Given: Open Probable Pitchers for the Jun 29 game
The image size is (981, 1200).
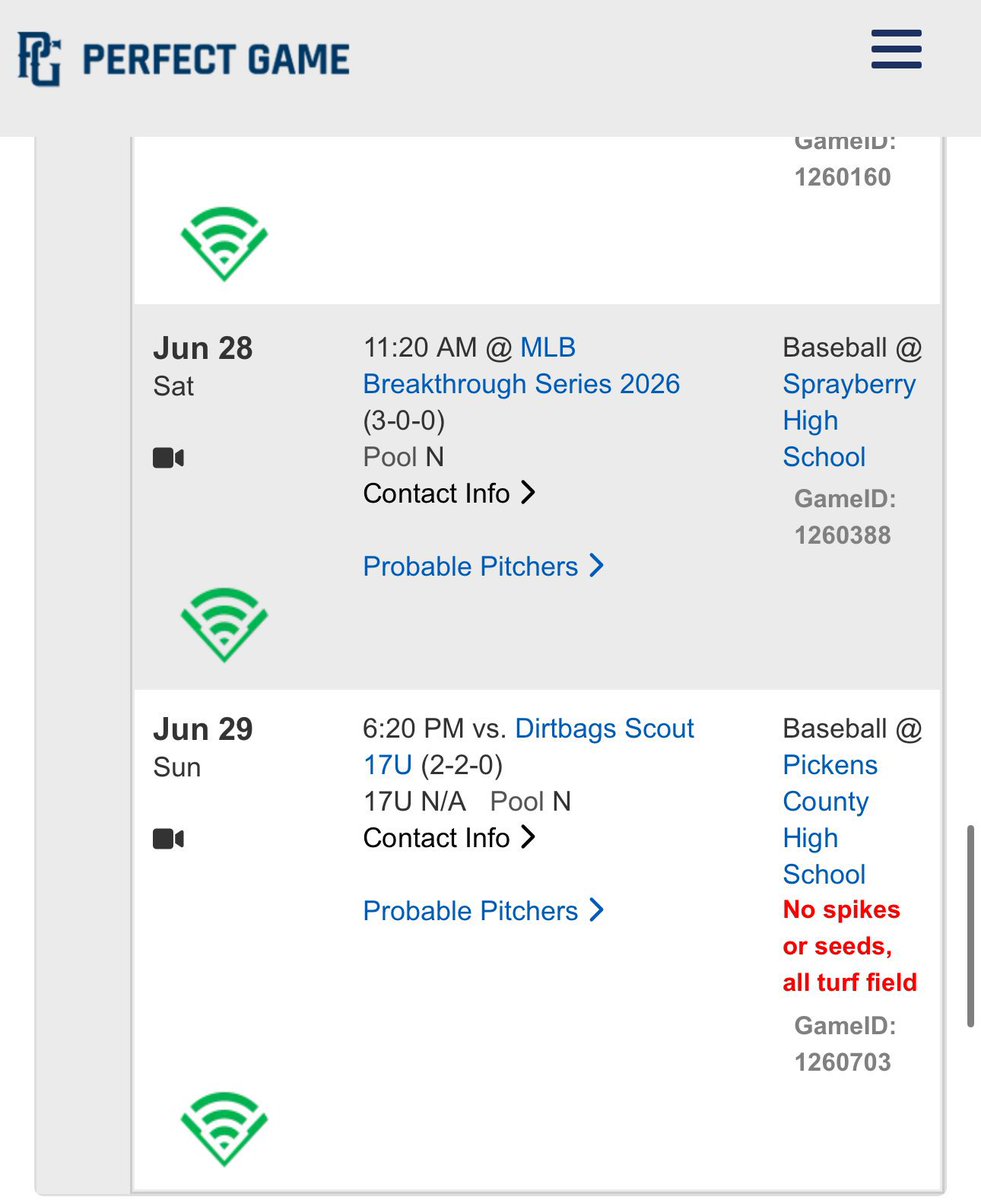Looking at the screenshot, I should 484,911.
